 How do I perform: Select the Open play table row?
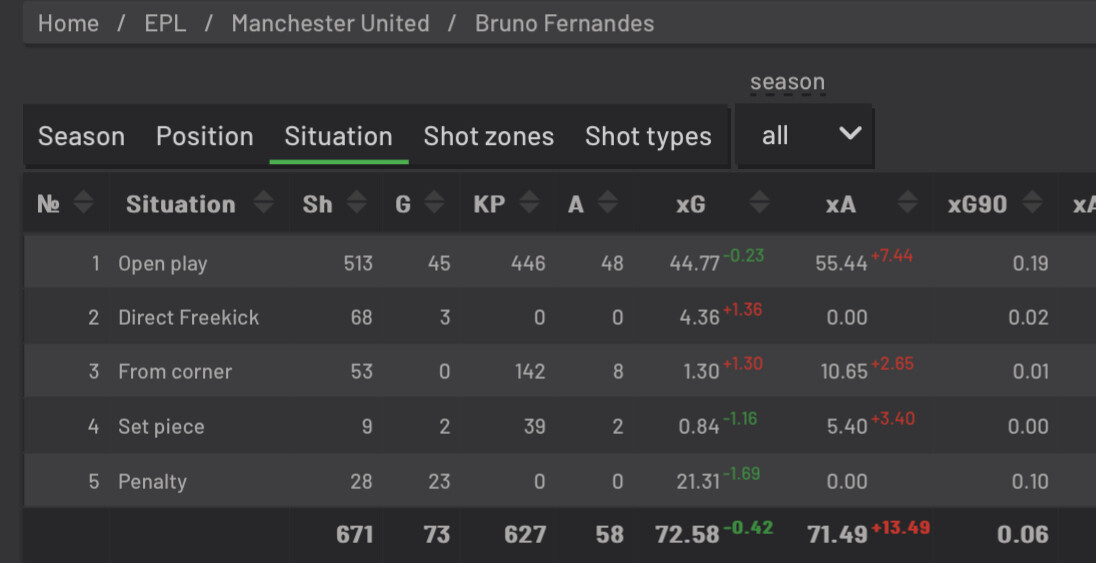(x=559, y=263)
